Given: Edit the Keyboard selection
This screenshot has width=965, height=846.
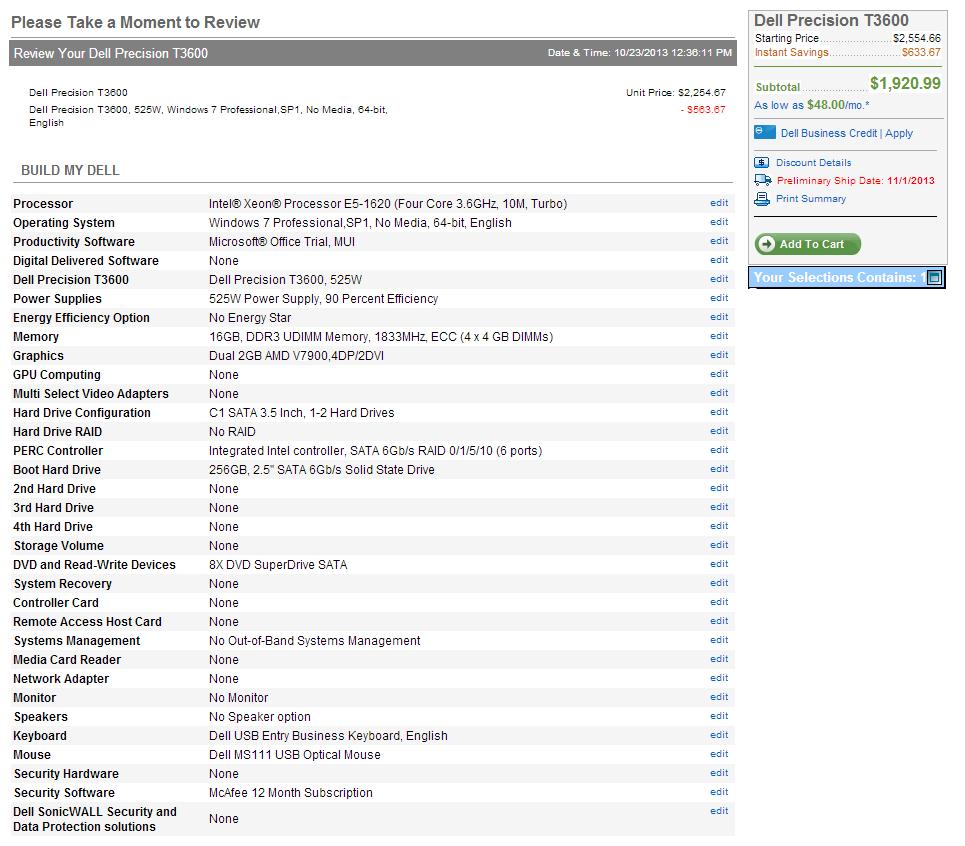Looking at the screenshot, I should [x=719, y=735].
